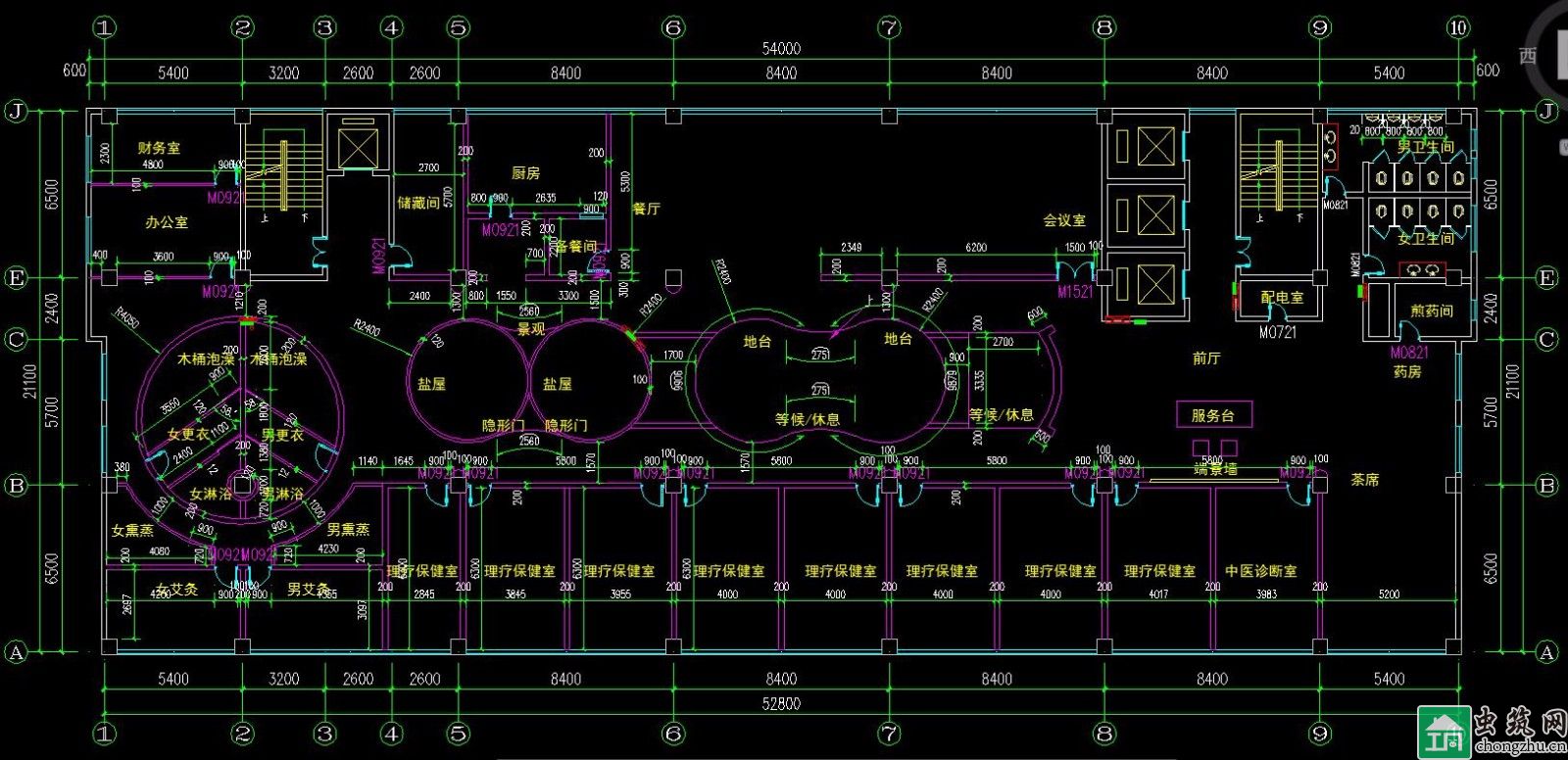Click the 景观 label between the salt rooms
Image resolution: width=1568 pixels, height=760 pixels.
pyautogui.click(x=530, y=329)
